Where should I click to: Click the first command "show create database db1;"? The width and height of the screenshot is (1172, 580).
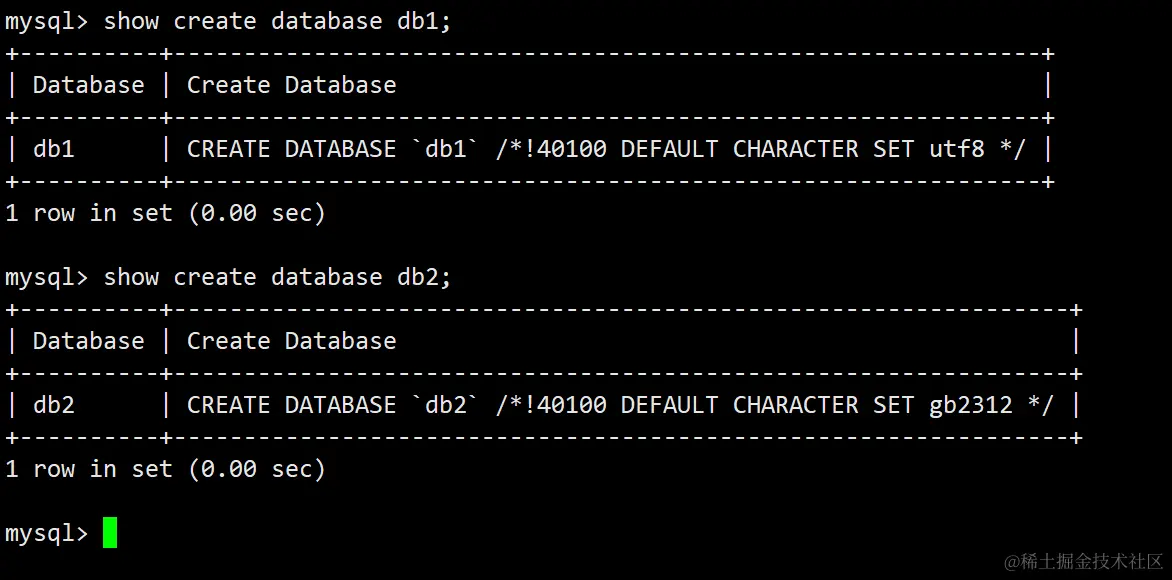point(278,21)
